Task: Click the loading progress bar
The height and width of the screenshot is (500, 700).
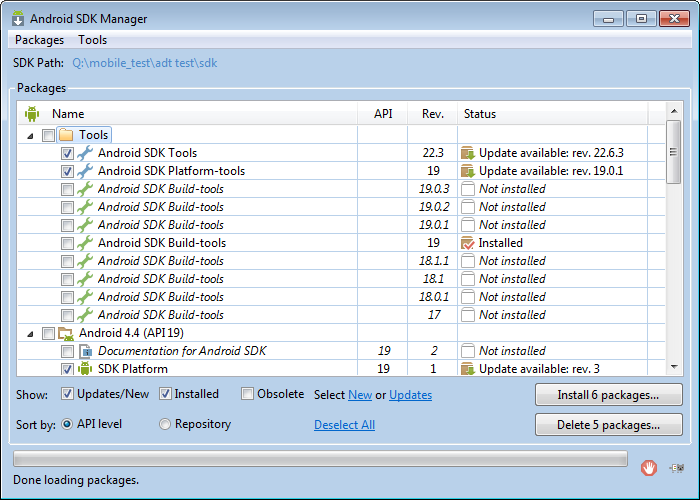Action: pyautogui.click(x=320, y=459)
